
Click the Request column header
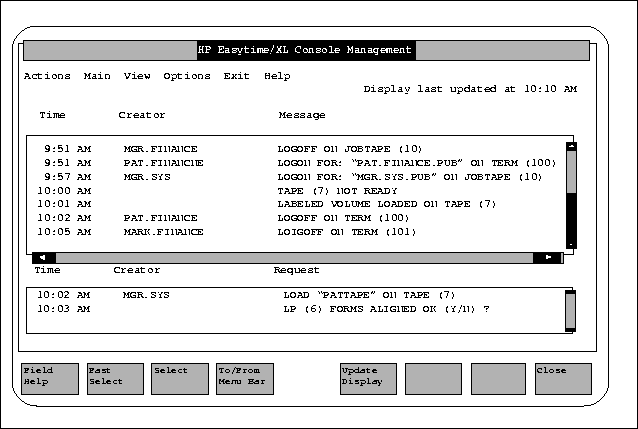pyautogui.click(x=296, y=270)
